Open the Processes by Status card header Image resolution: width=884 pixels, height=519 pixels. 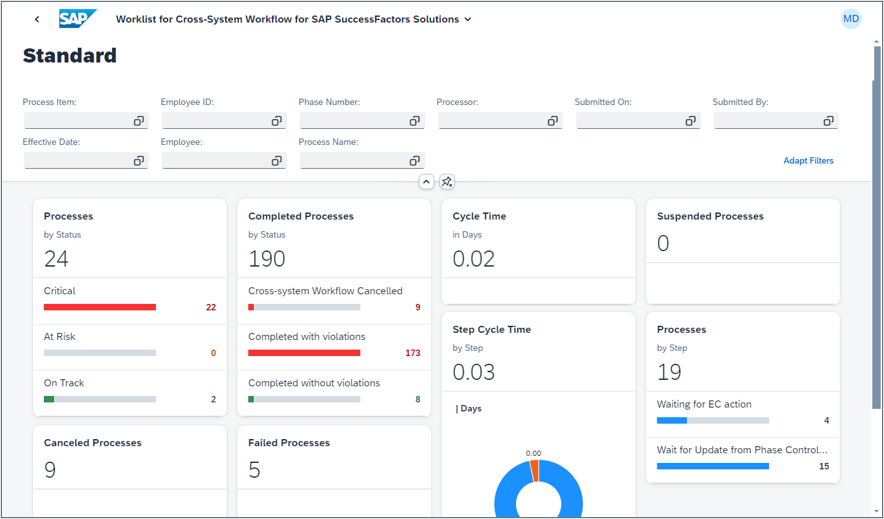[130, 238]
